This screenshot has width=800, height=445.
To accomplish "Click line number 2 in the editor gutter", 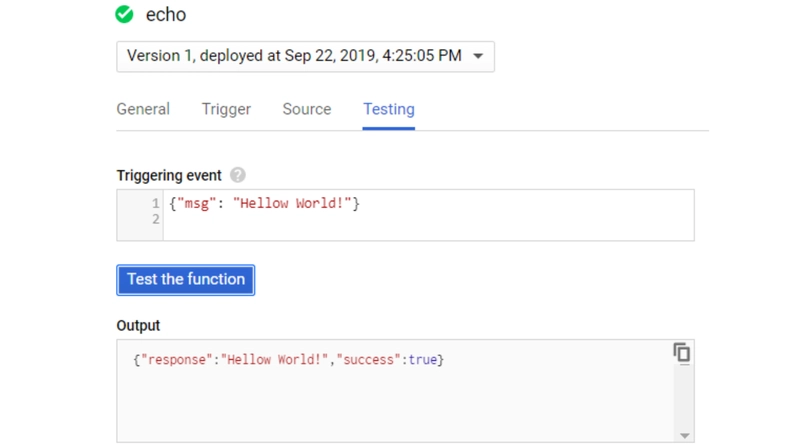I will [156, 219].
